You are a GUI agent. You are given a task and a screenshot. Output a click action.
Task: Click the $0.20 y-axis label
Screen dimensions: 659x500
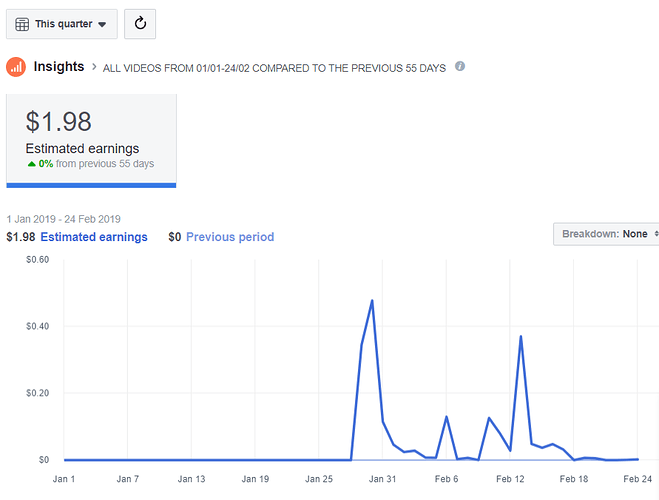pyautogui.click(x=37, y=393)
